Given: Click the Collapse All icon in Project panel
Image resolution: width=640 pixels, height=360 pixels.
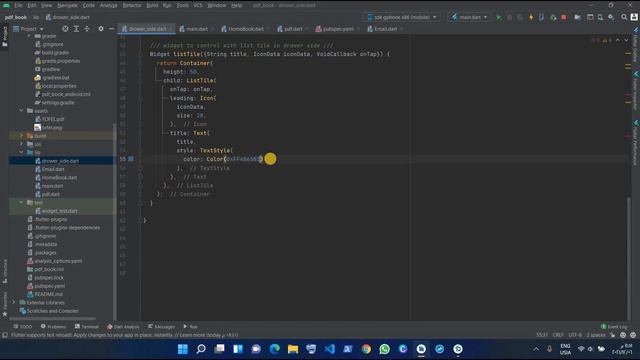Looking at the screenshot, I should (87, 29).
